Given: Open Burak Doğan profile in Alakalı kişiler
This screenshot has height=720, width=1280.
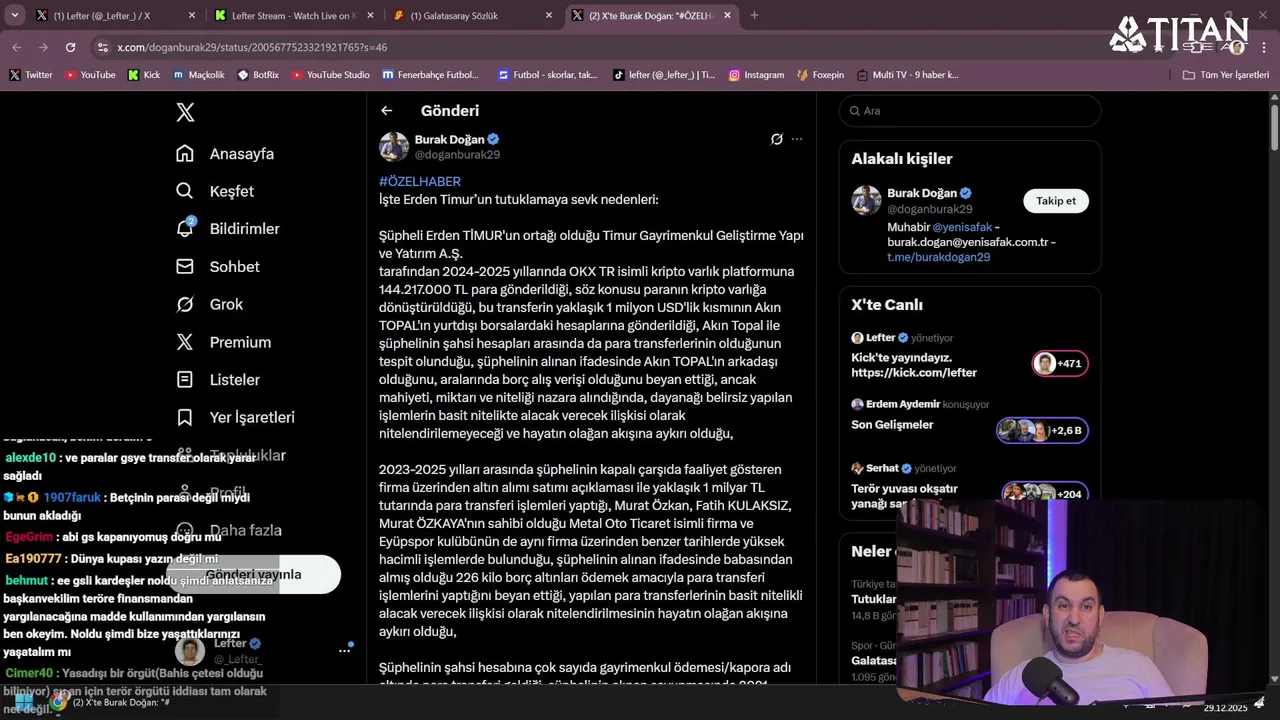Looking at the screenshot, I should 922,193.
